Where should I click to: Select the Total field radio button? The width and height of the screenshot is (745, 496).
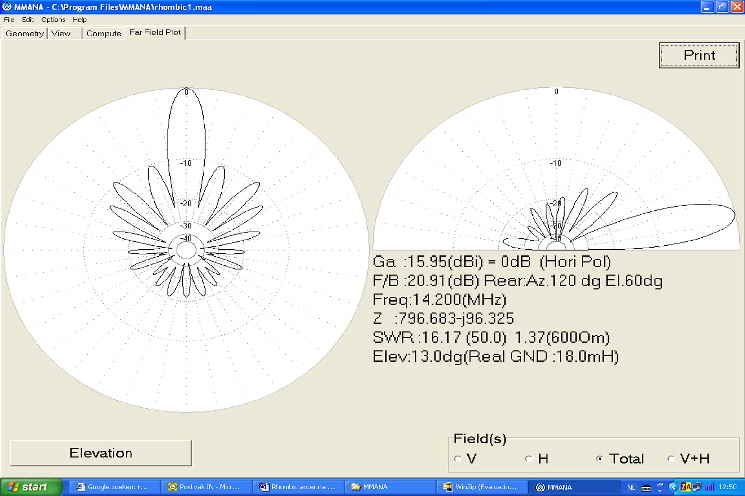(x=600, y=459)
